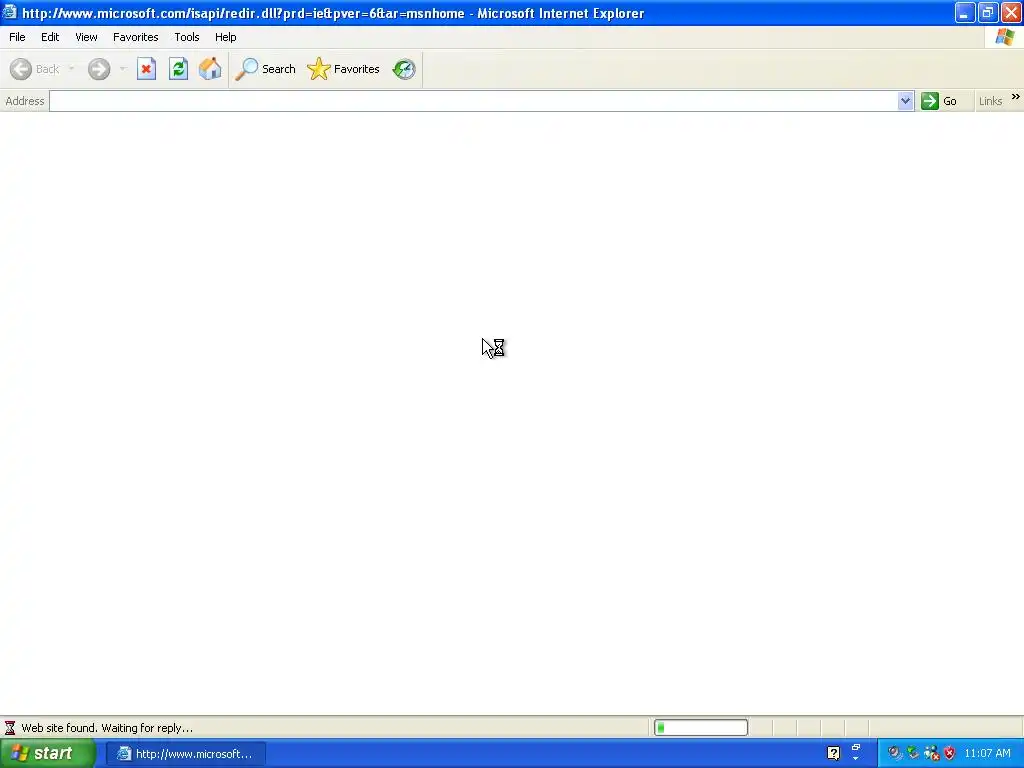The image size is (1024, 768).
Task: Open the Search magnifier toolbar button
Action: pos(266,69)
